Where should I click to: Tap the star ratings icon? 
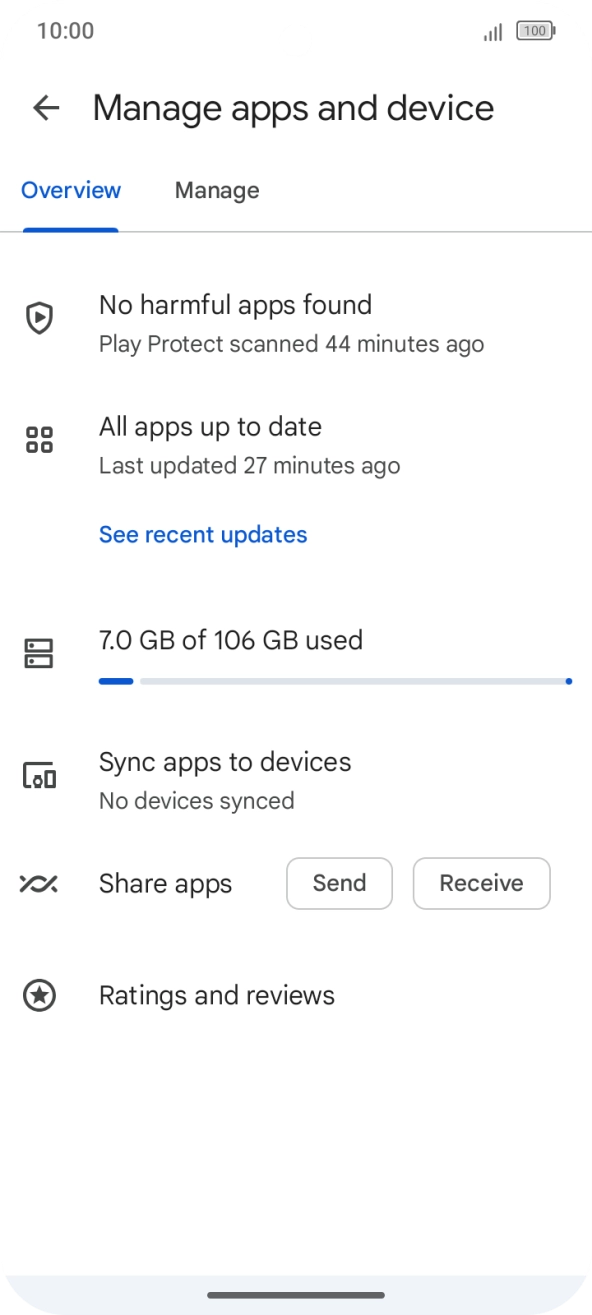coord(39,995)
